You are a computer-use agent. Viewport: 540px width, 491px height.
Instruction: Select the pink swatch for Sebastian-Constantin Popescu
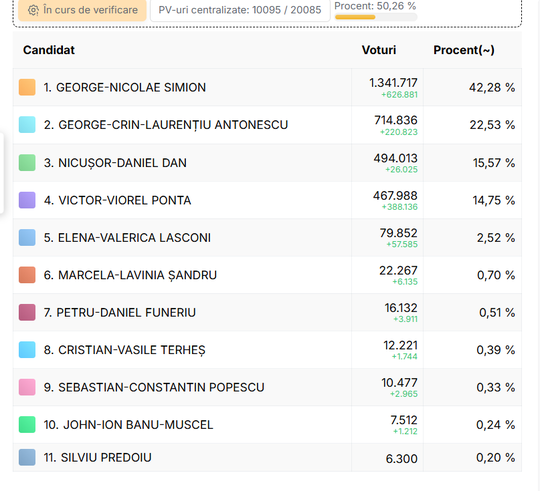point(27,387)
